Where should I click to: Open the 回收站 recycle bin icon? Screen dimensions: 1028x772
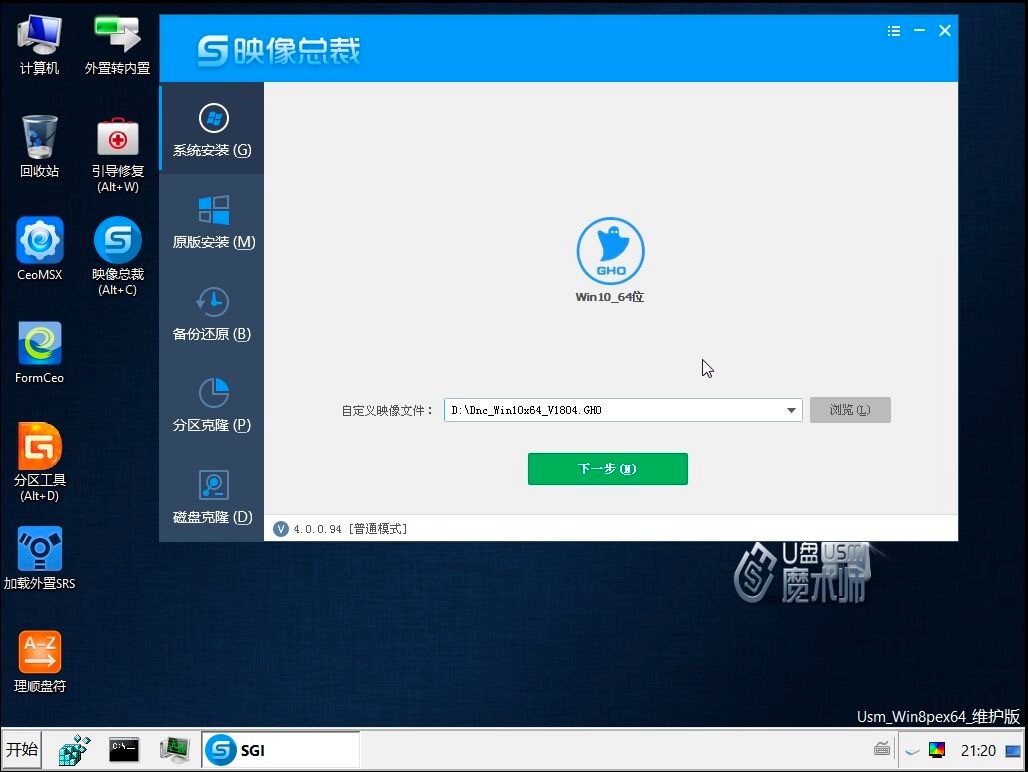pyautogui.click(x=39, y=146)
